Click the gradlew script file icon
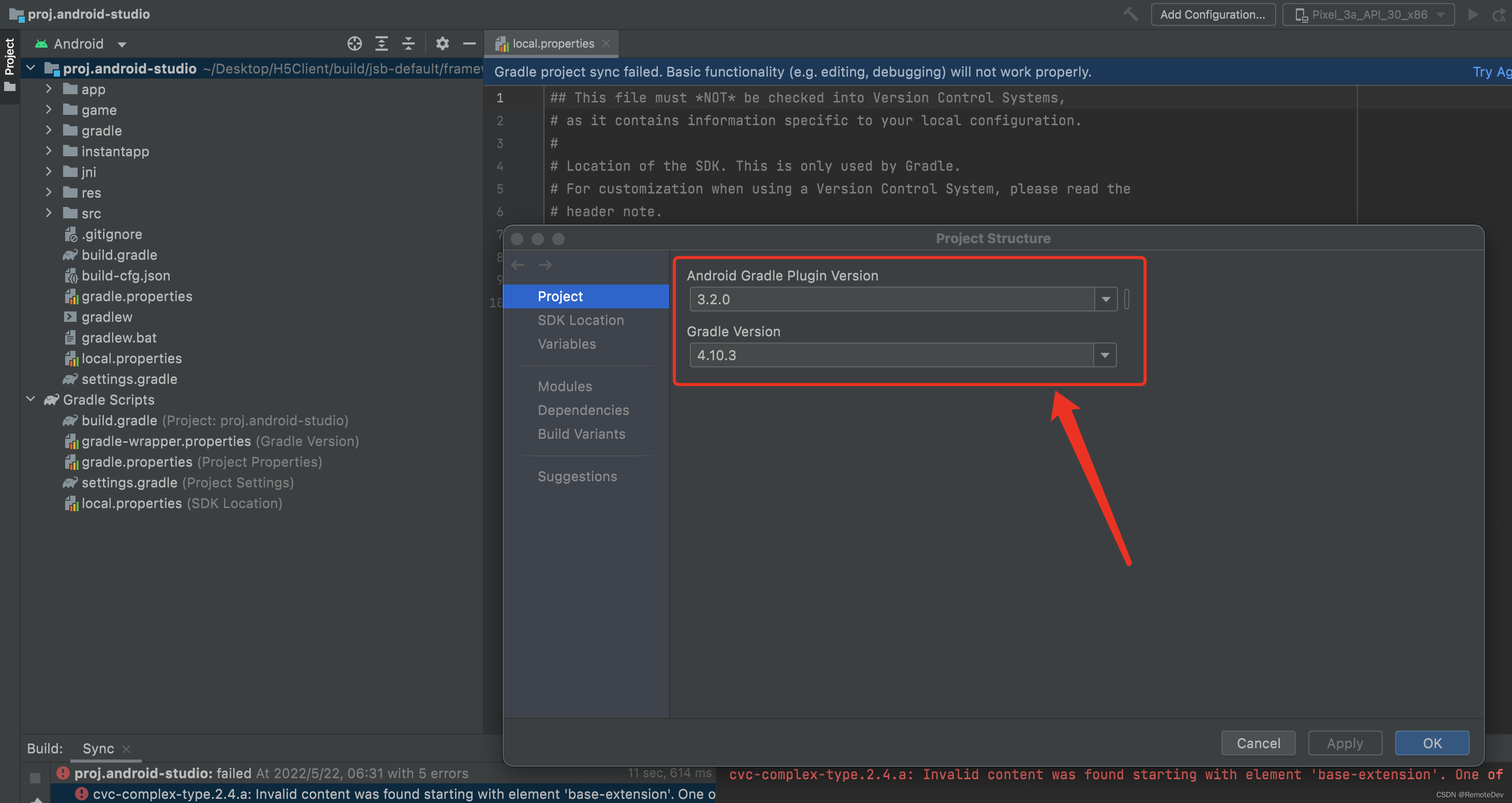This screenshot has height=803, width=1512. click(70, 317)
